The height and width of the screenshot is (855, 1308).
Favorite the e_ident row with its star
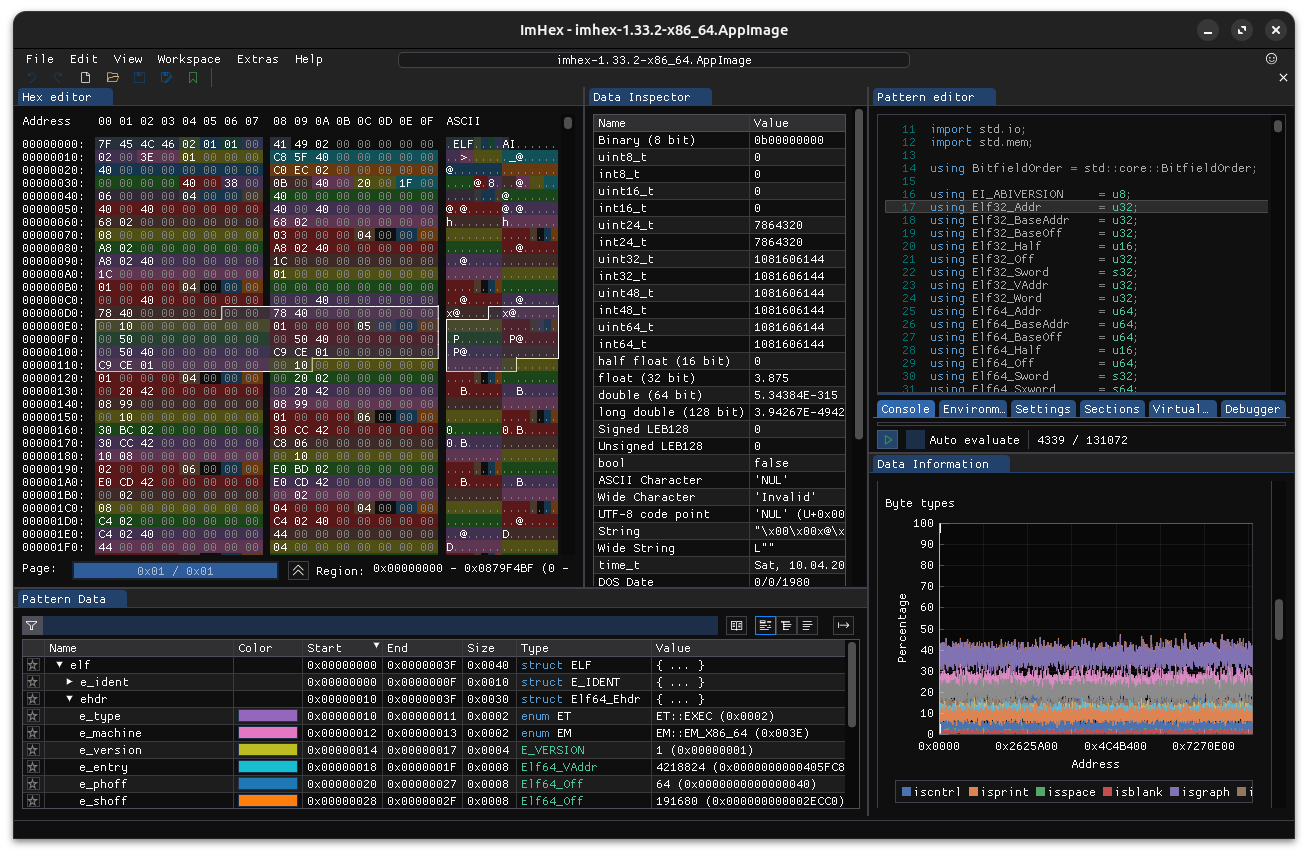pyautogui.click(x=33, y=682)
